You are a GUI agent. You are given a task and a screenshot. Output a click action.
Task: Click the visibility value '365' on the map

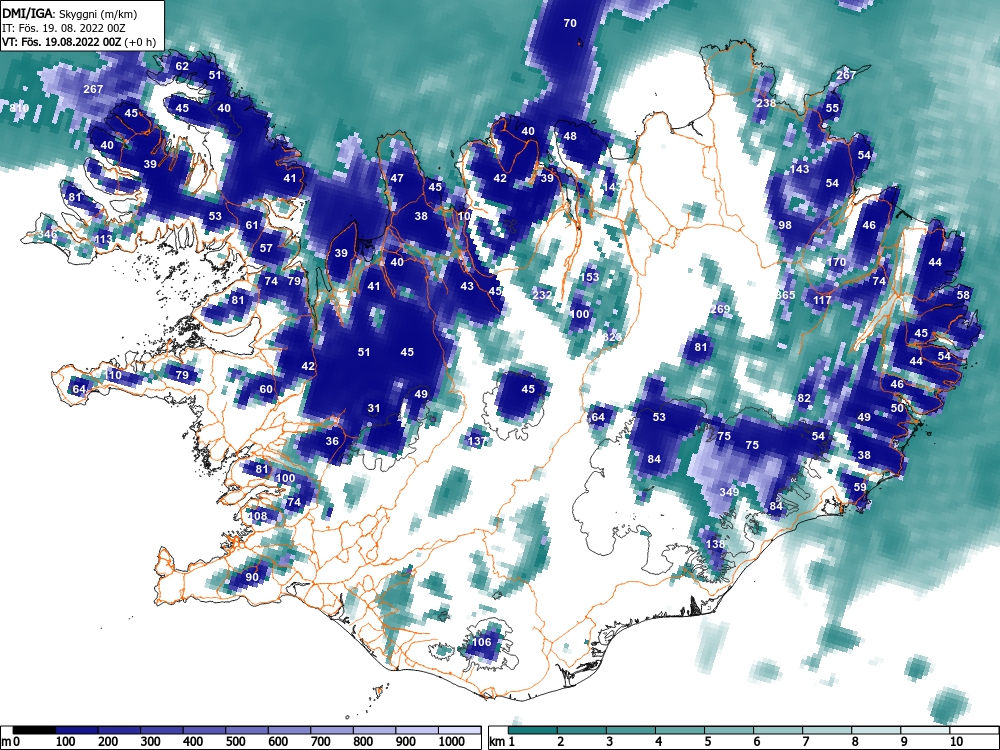point(786,295)
